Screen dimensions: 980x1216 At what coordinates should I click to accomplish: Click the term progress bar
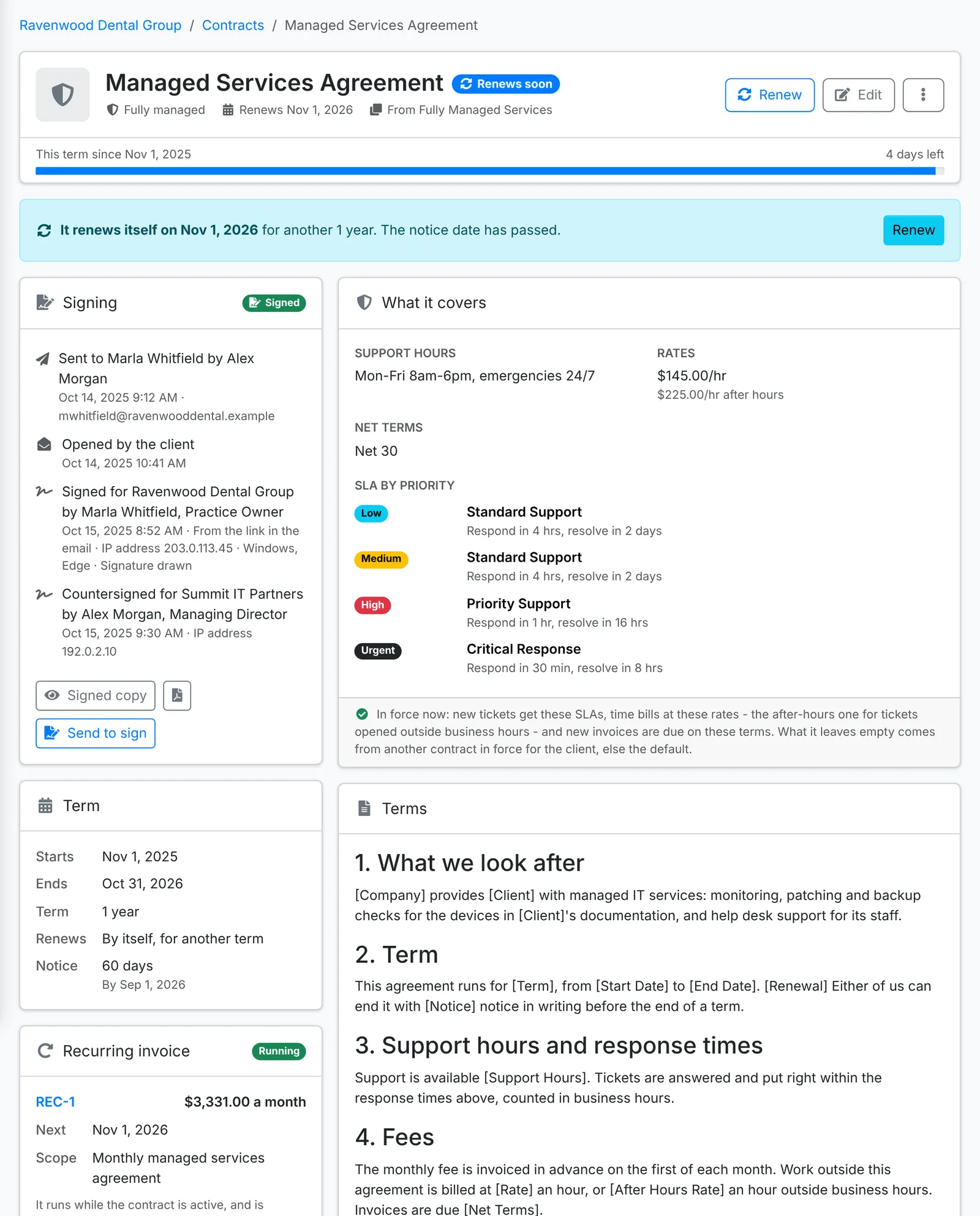489,171
